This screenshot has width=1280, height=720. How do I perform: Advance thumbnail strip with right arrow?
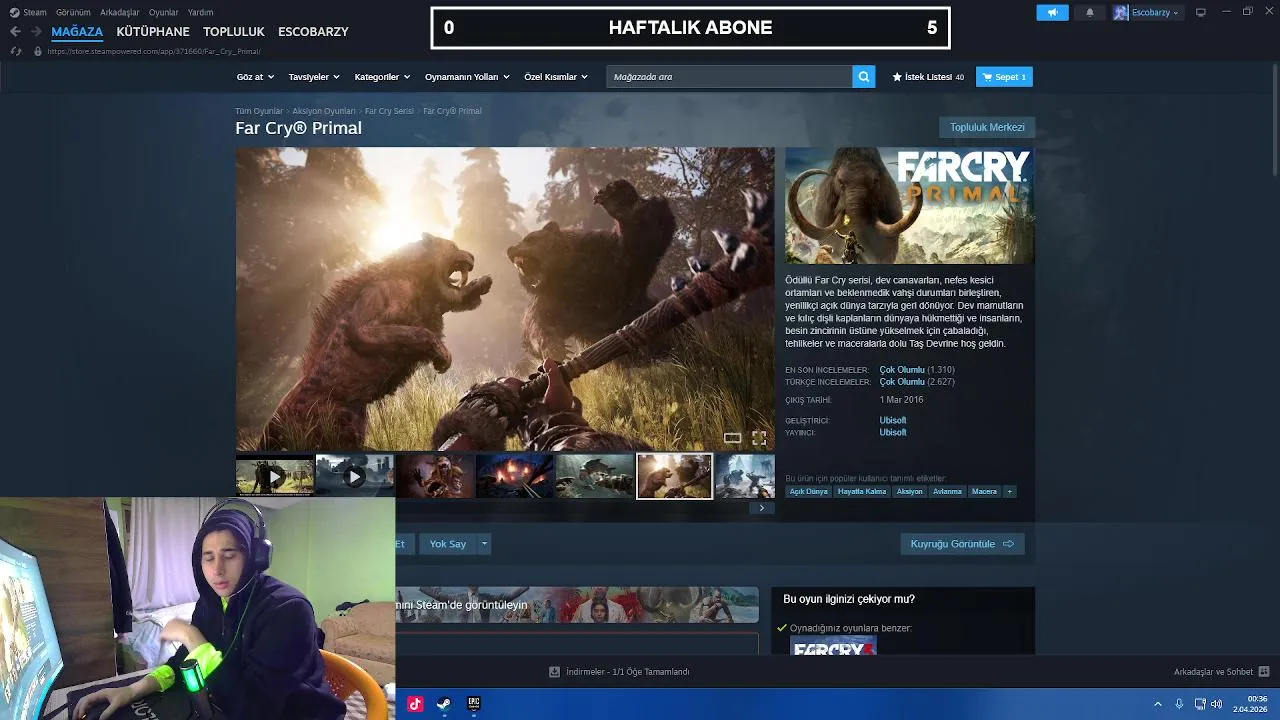(761, 508)
